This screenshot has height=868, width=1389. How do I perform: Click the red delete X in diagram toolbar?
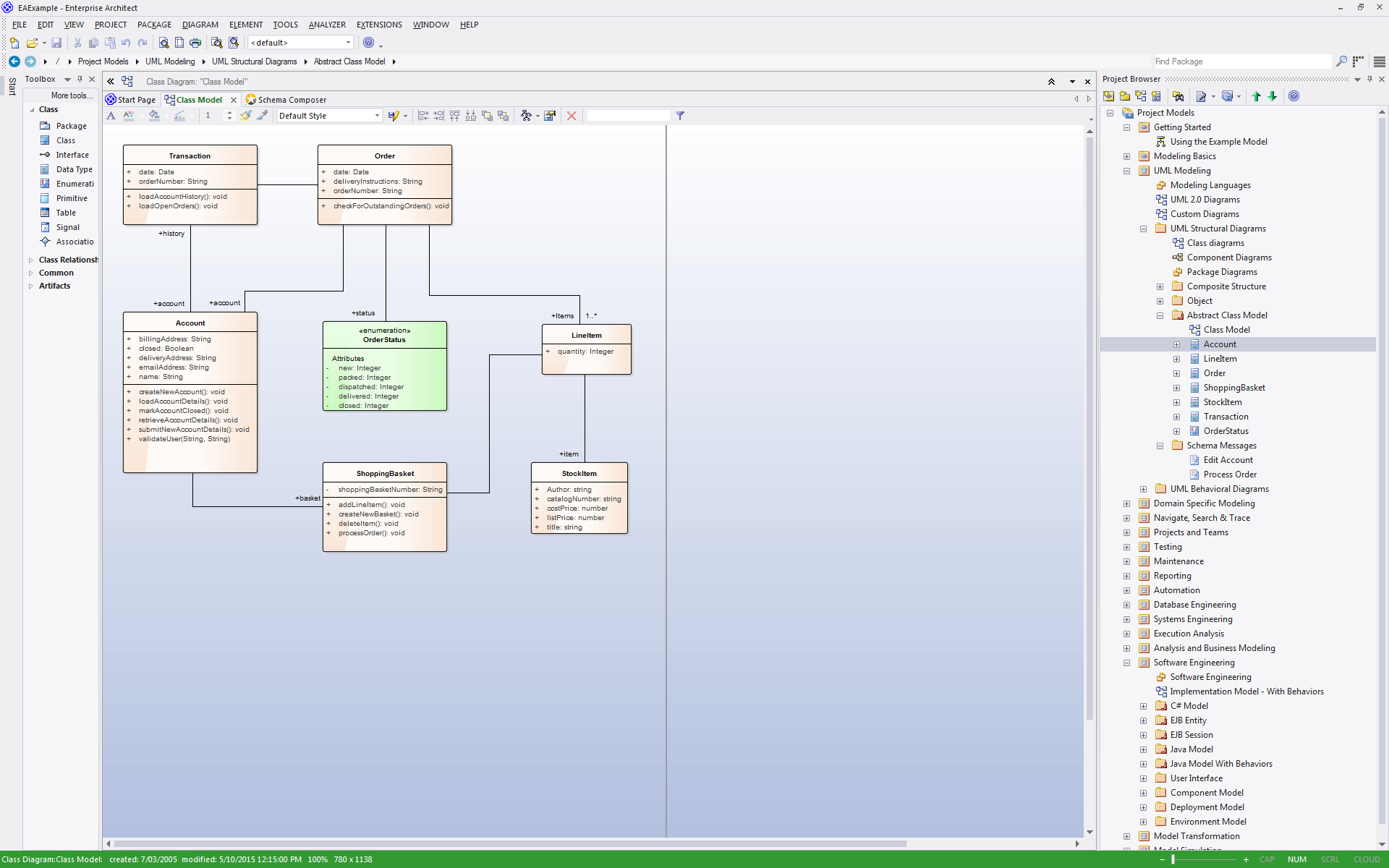pos(572,116)
